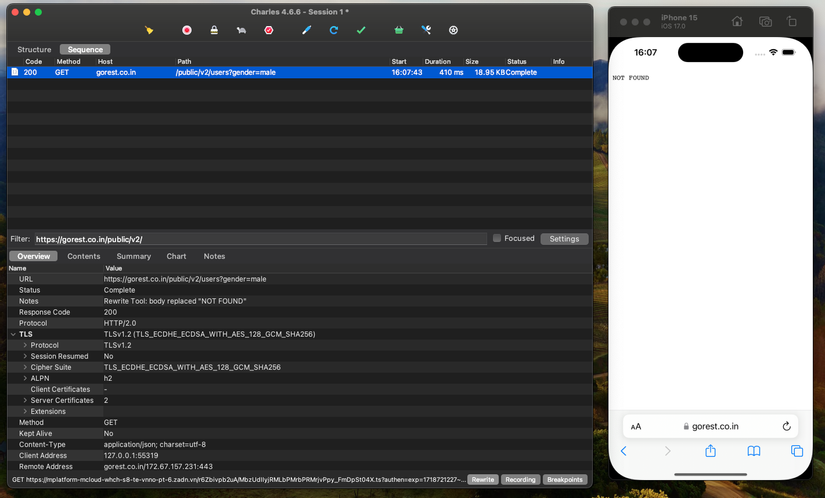Screen dimensions: 825x498
Task: Sort by the Host column header
Action: point(105,62)
